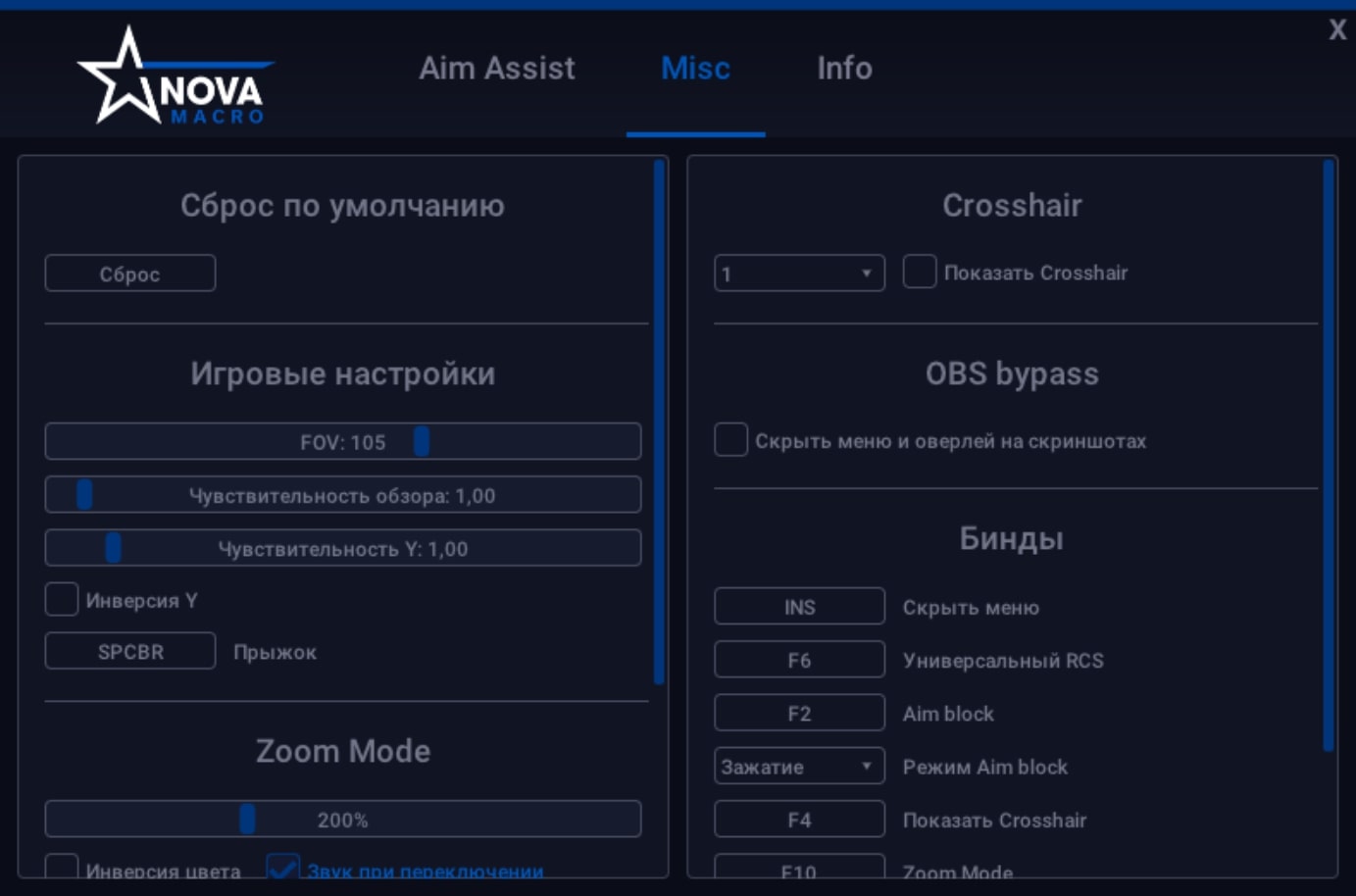Click the right panel vertical scrollbar
This screenshot has height=896, width=1356.
tap(1329, 455)
